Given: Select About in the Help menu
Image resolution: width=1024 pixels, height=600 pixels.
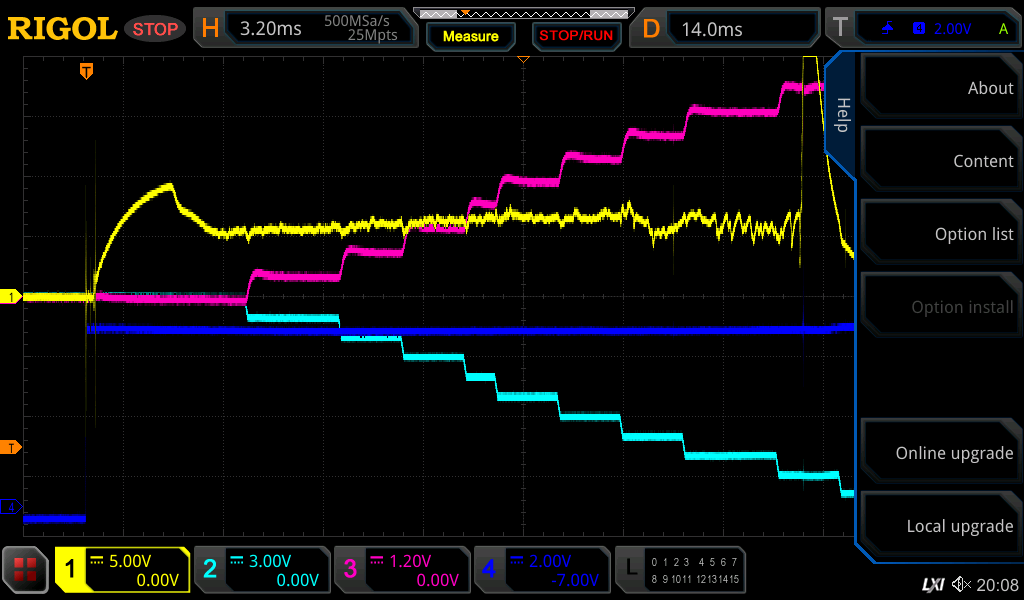Looking at the screenshot, I should [942, 88].
